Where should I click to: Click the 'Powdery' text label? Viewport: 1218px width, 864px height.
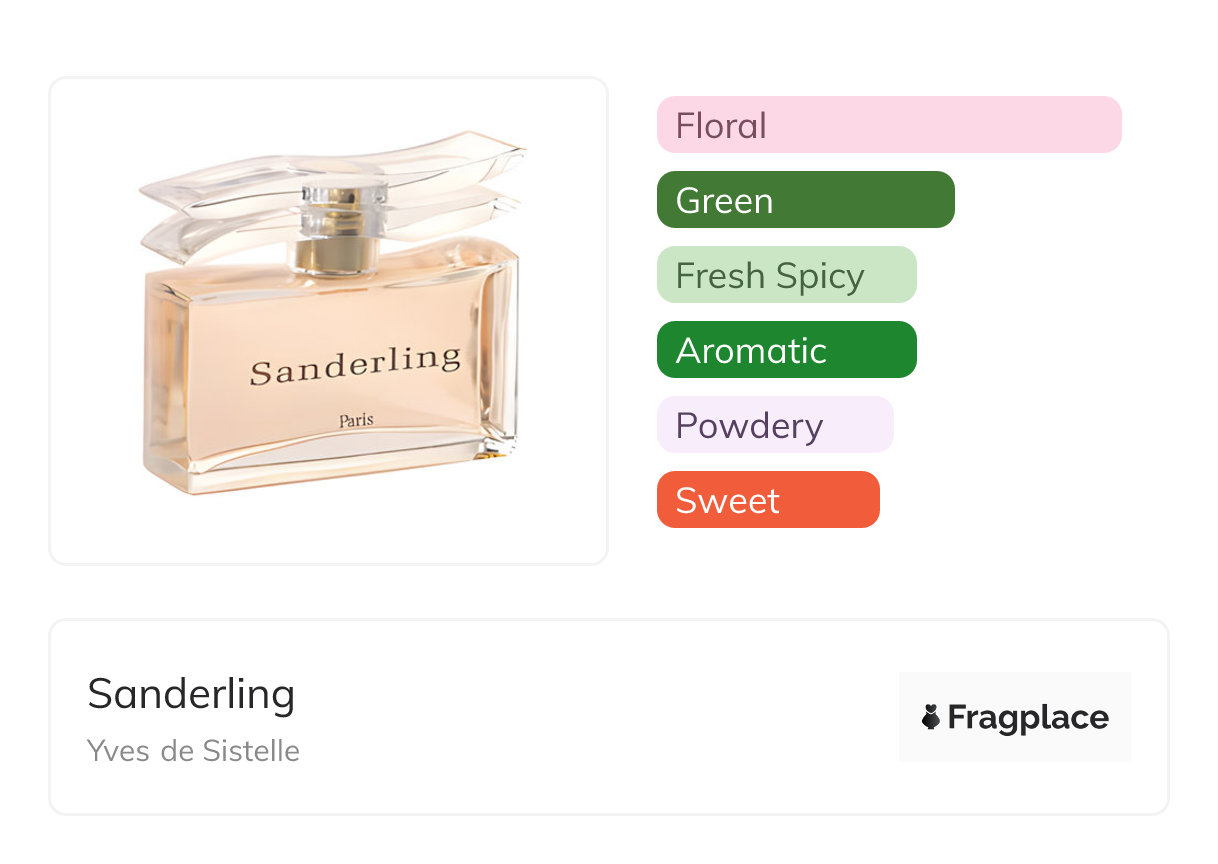tap(749, 426)
